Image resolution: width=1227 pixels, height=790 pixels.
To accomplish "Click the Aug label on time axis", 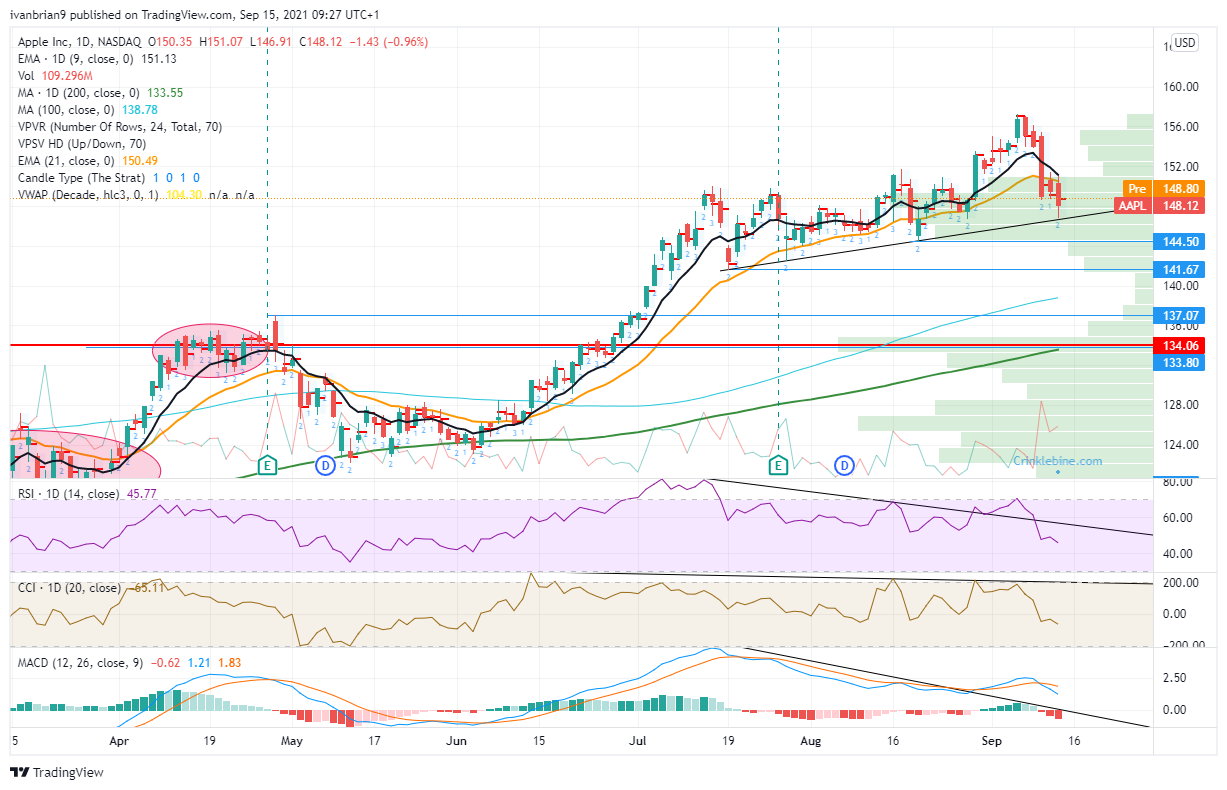I will coord(811,742).
